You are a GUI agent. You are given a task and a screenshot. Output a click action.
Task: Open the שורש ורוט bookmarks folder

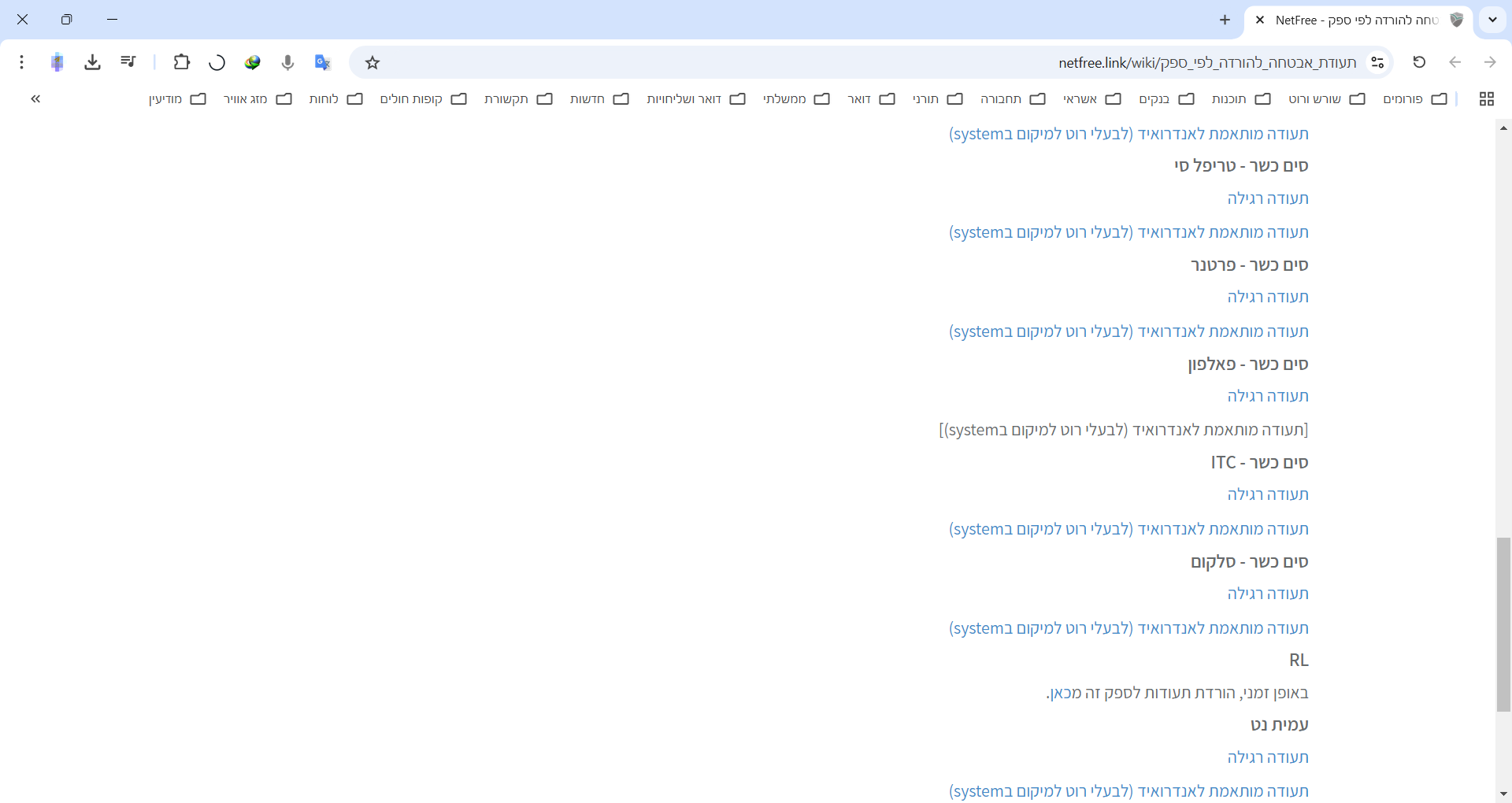tap(1327, 98)
